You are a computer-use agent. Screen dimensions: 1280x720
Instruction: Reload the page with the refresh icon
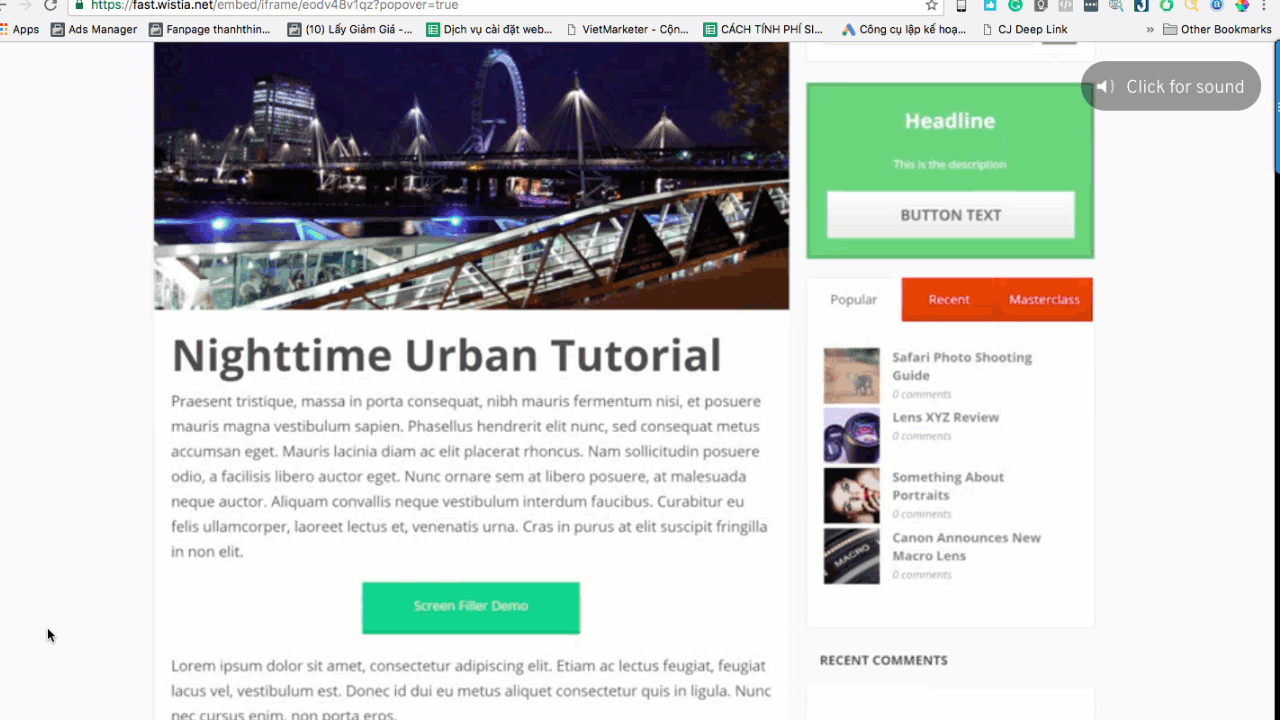50,5
